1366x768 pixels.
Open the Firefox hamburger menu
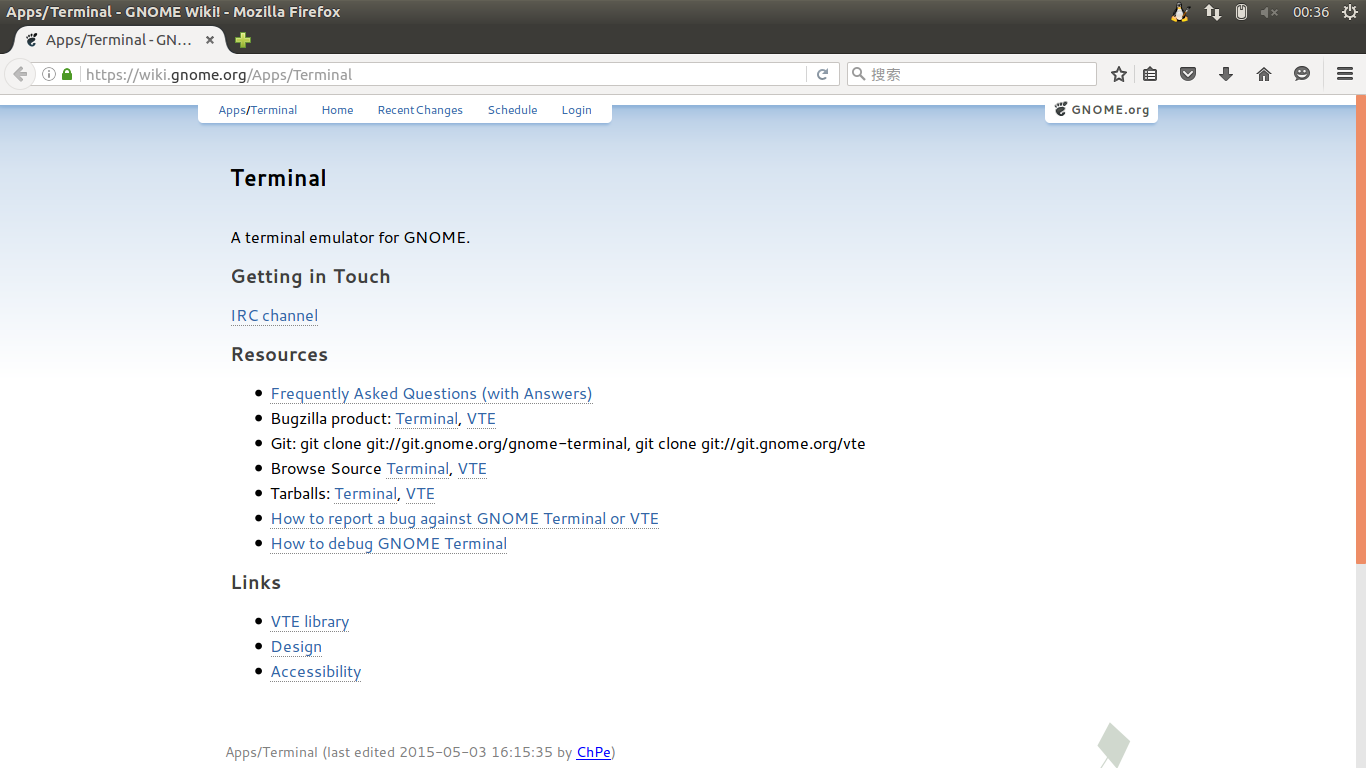click(x=1345, y=74)
